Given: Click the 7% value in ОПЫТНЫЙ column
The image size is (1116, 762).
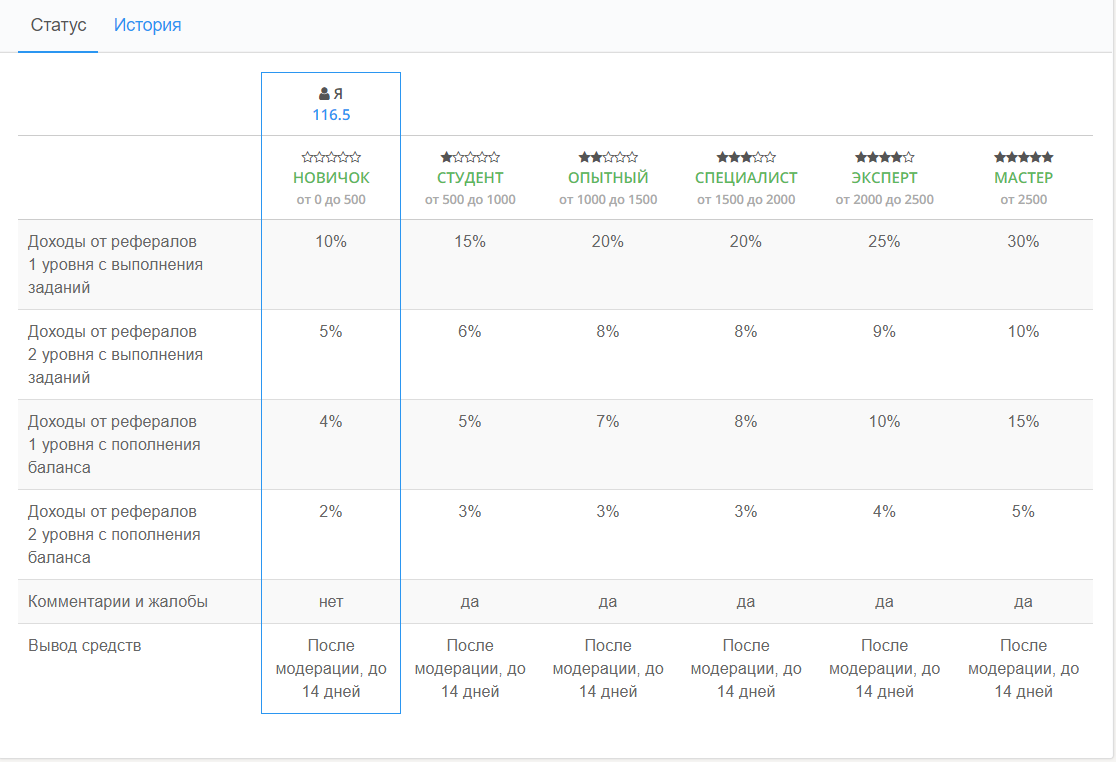Looking at the screenshot, I should 608,422.
